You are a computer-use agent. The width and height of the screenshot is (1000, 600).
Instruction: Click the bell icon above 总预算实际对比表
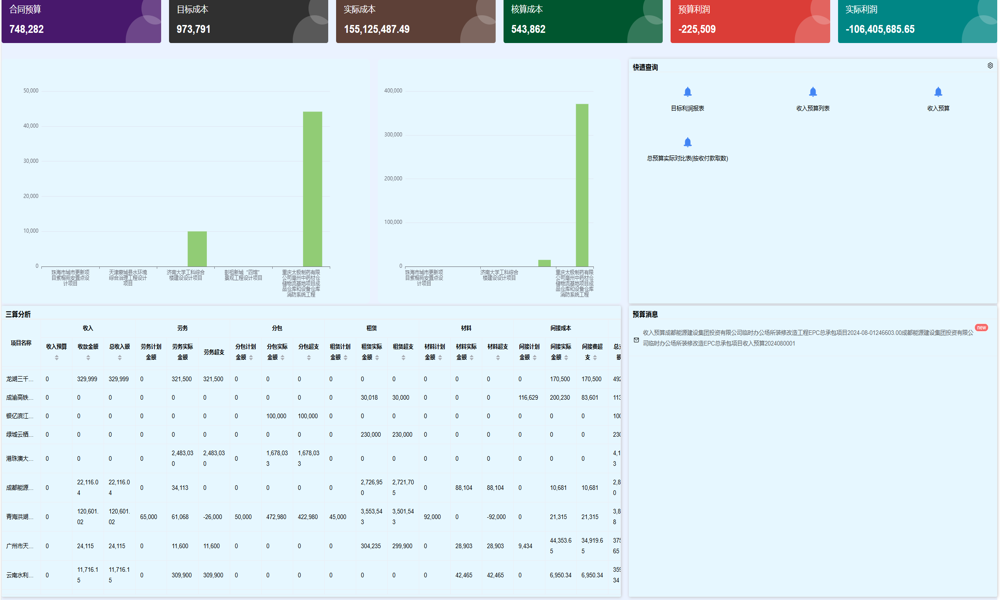687,142
